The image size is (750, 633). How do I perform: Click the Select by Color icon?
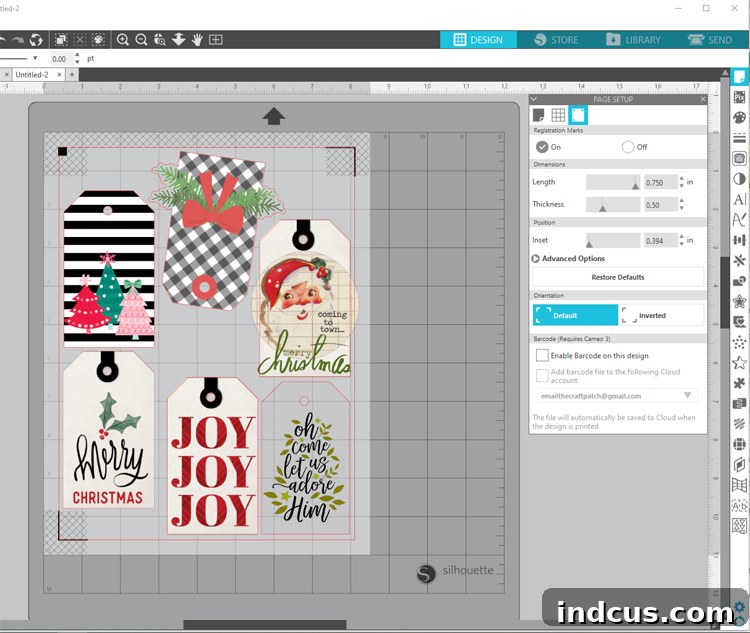click(x=99, y=40)
